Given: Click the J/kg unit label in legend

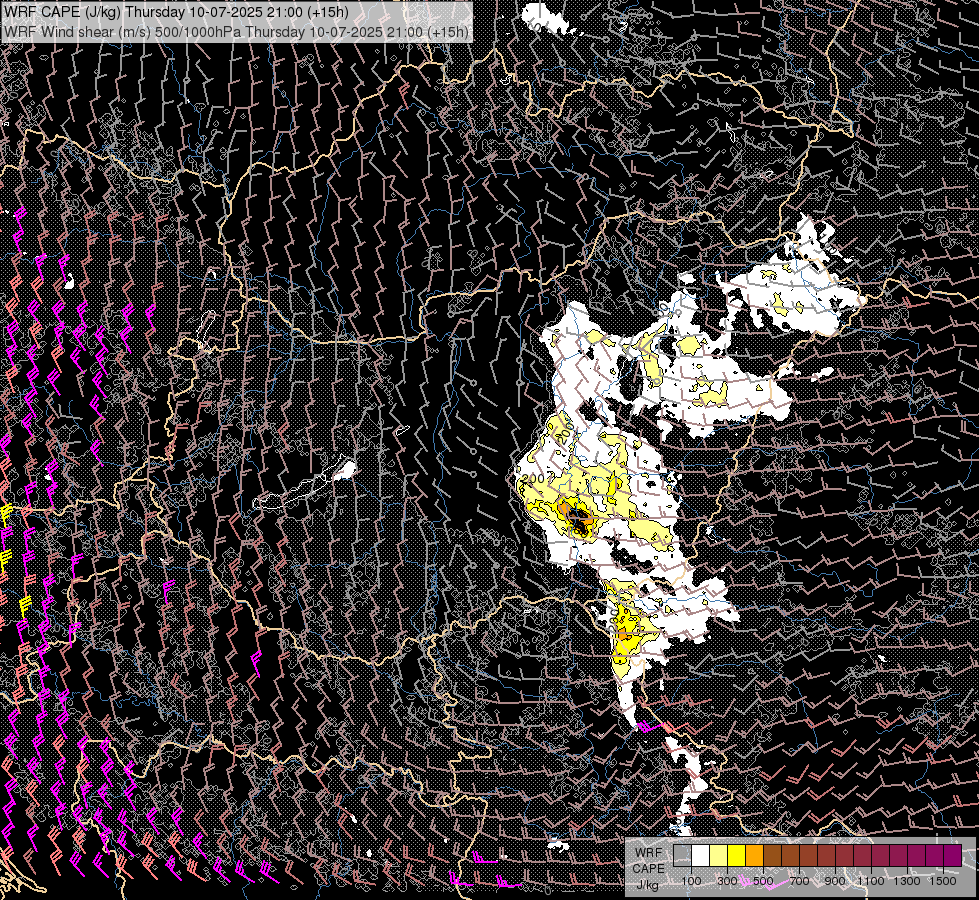Looking at the screenshot, I should [648, 884].
